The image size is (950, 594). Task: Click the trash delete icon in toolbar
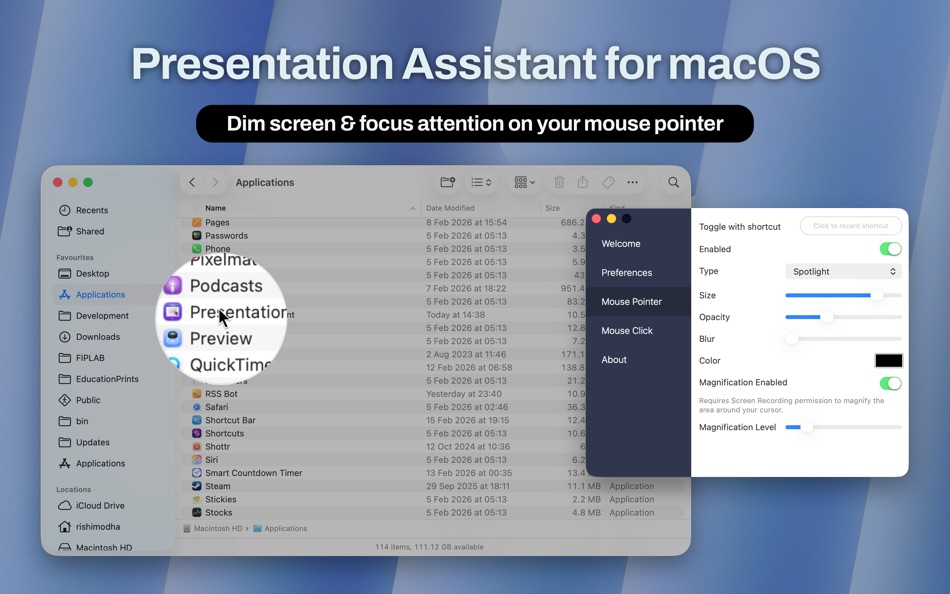point(559,182)
